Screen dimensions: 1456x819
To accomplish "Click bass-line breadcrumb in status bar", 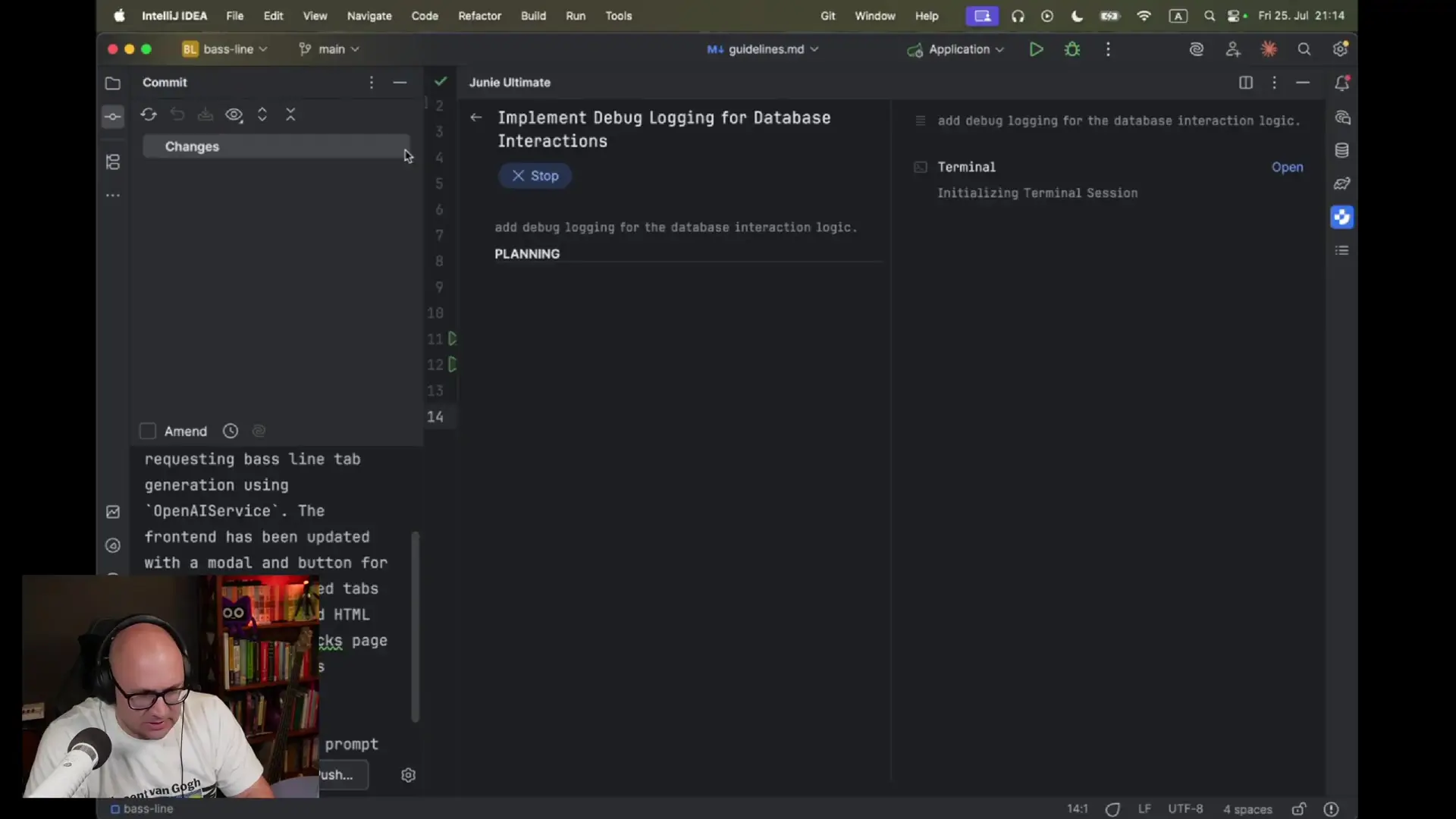I will pyautogui.click(x=142, y=809).
